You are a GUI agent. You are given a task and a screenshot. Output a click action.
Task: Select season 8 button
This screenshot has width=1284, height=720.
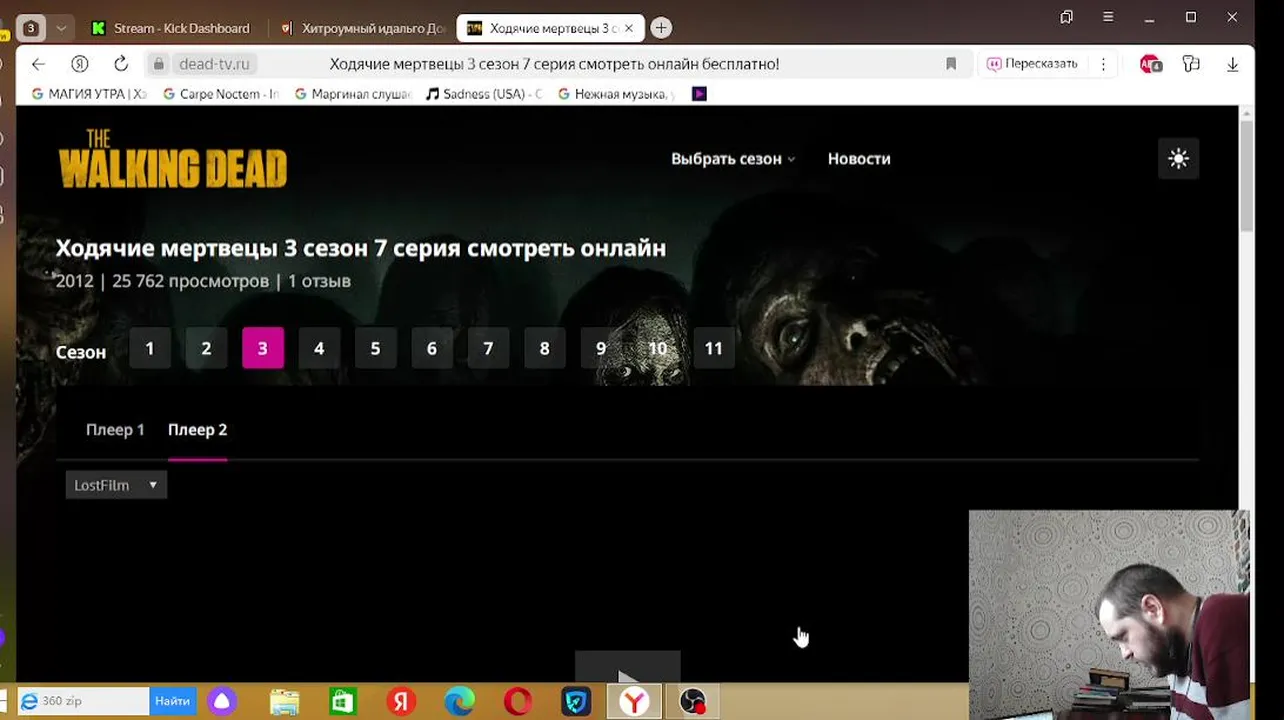click(x=544, y=348)
